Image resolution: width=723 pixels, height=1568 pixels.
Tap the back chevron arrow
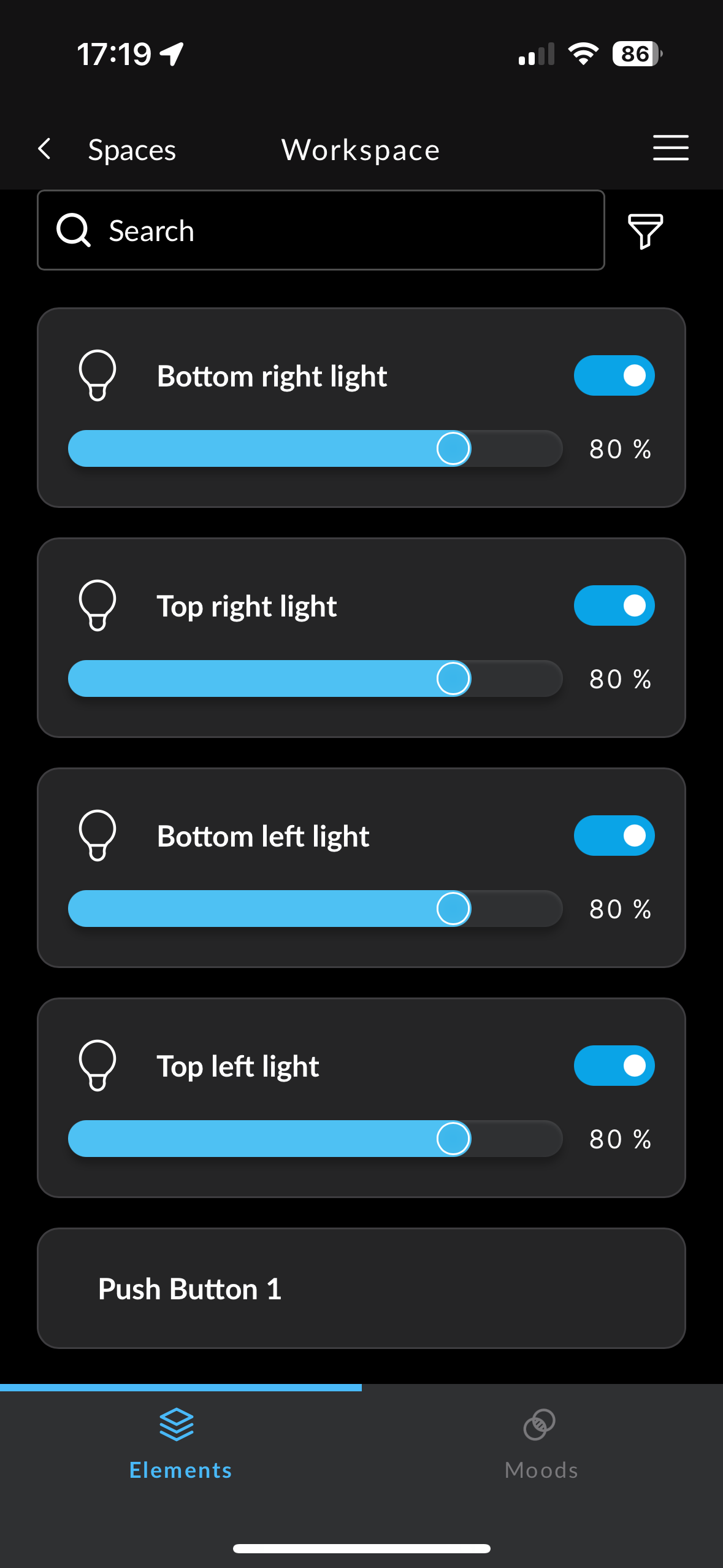(45, 148)
